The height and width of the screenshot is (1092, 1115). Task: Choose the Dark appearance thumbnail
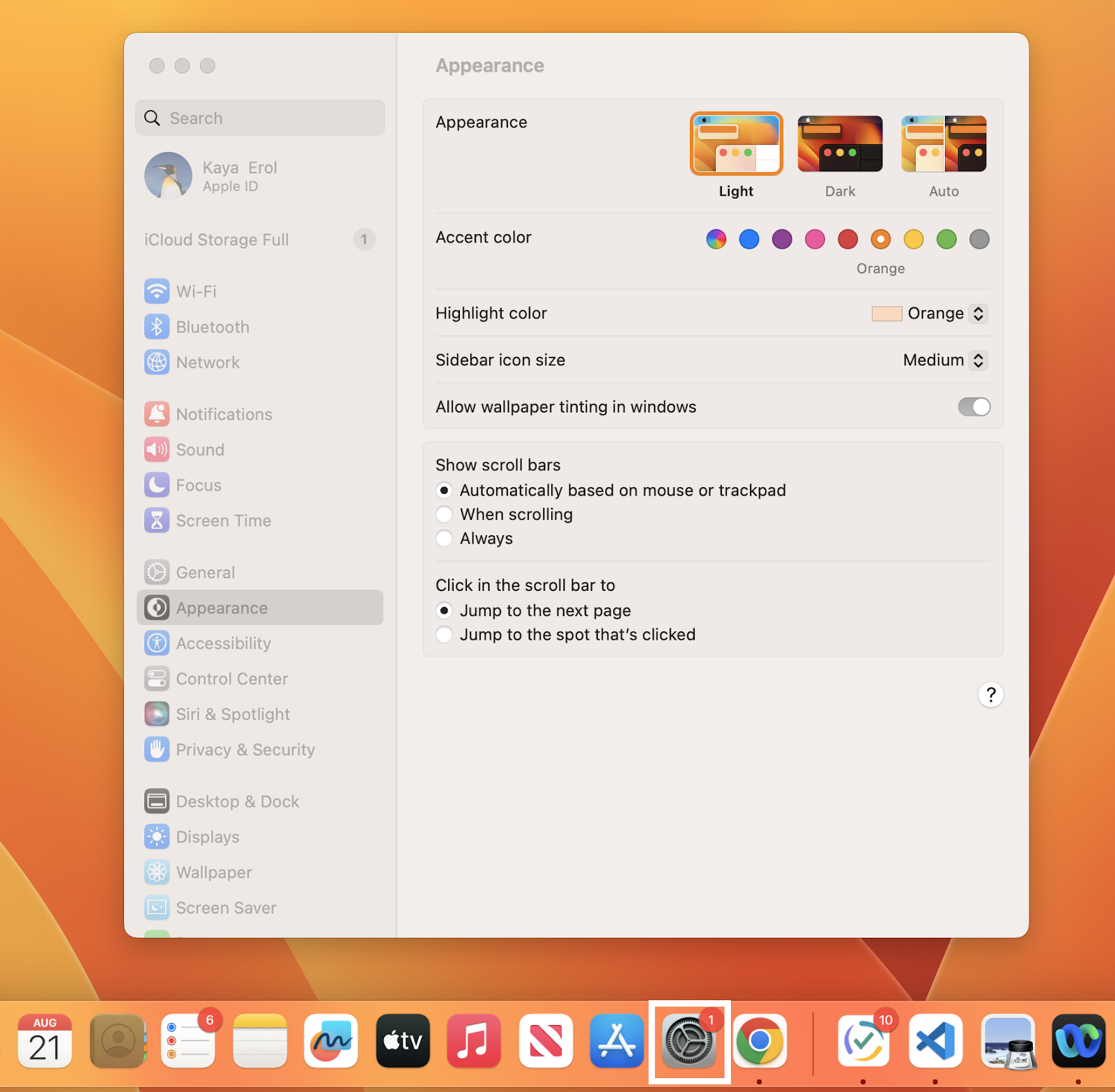pos(840,144)
